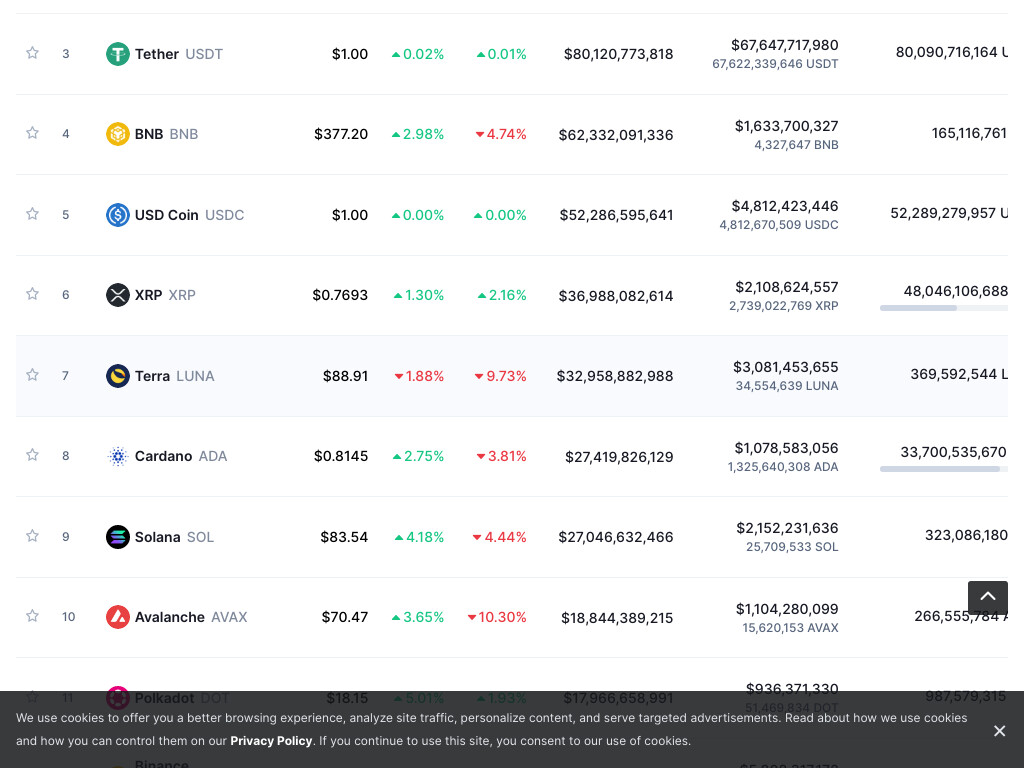Click the Tether coin logo
Viewport: 1024px width, 768px height.
[x=118, y=54]
